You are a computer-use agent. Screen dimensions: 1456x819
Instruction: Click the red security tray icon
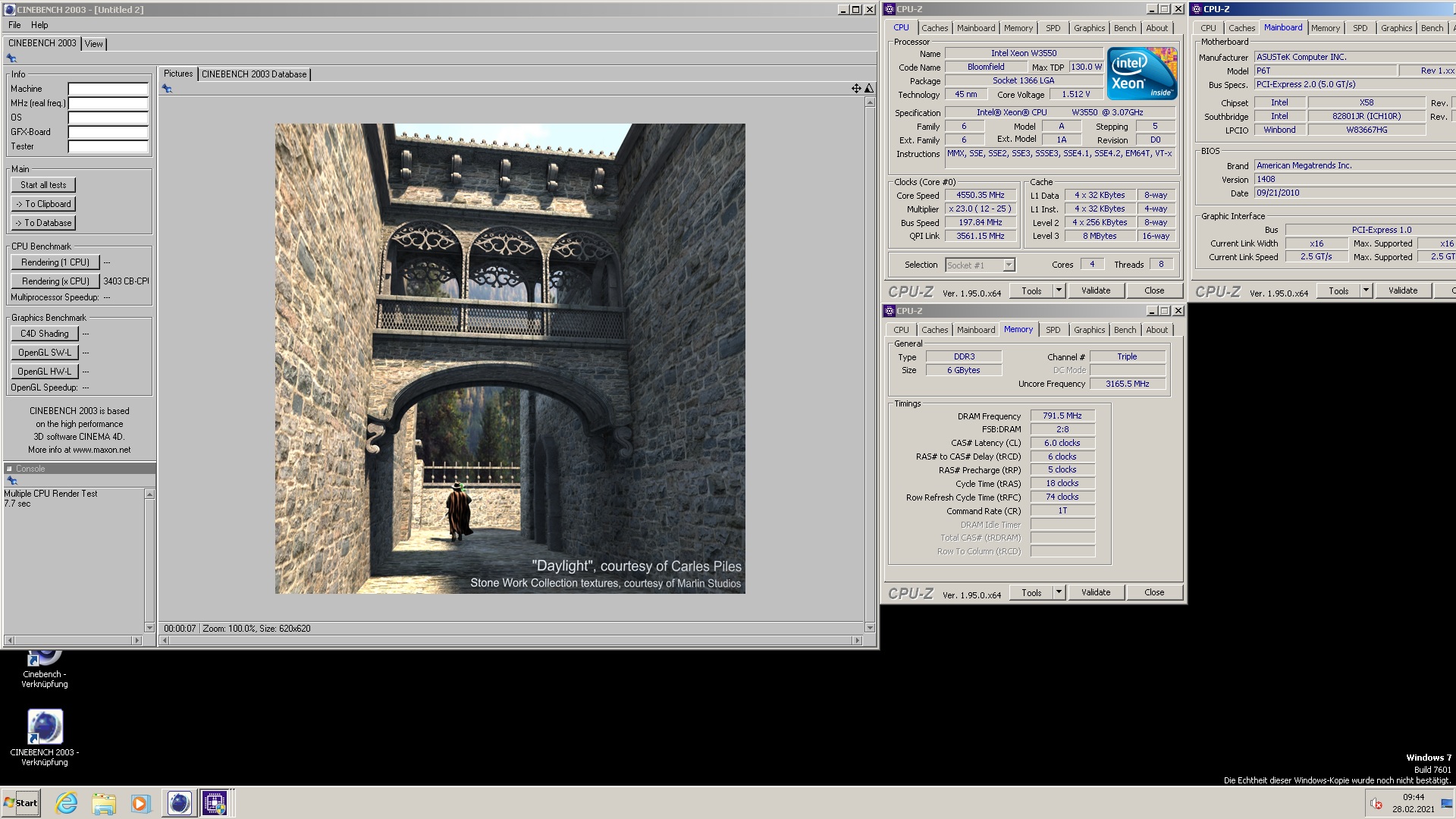[x=1376, y=803]
